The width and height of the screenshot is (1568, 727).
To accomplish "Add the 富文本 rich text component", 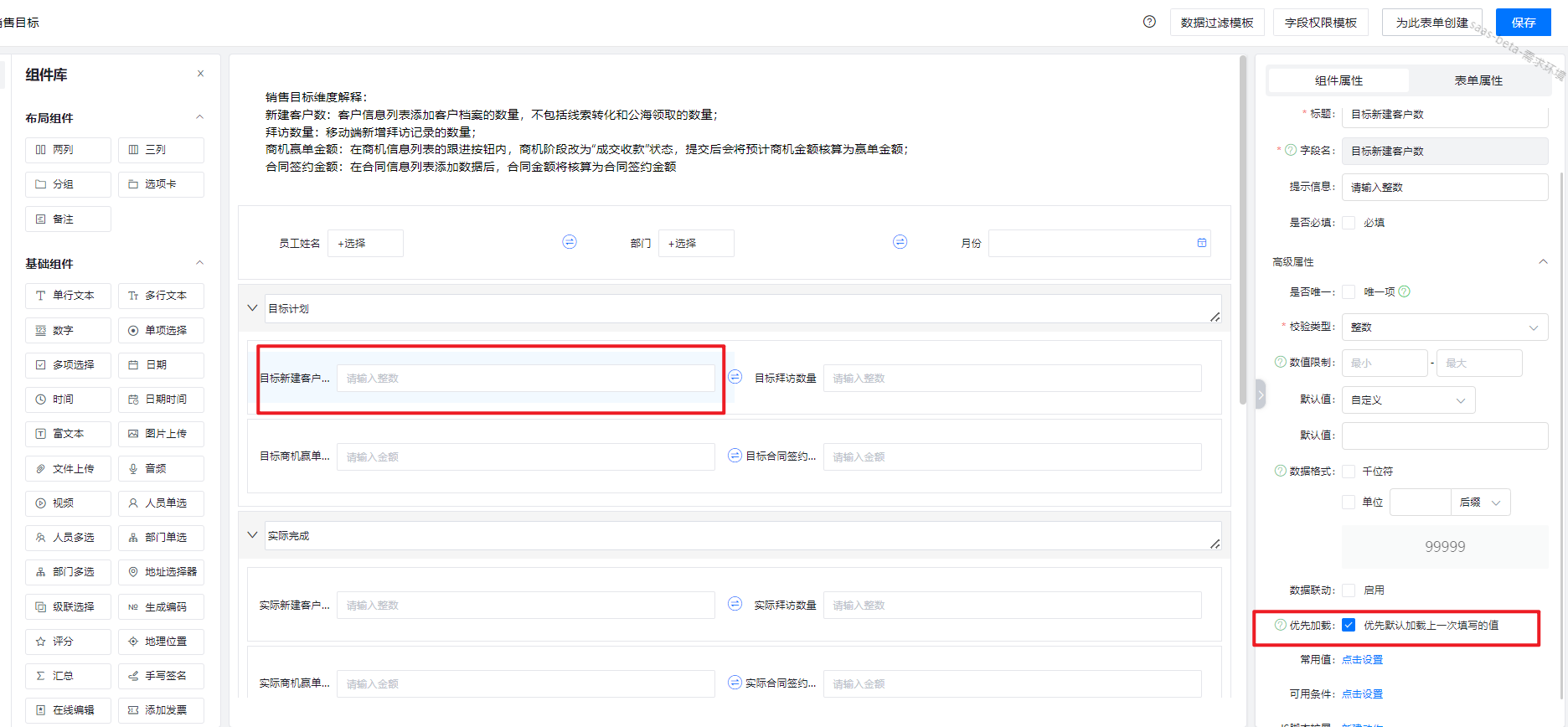I will tap(68, 434).
